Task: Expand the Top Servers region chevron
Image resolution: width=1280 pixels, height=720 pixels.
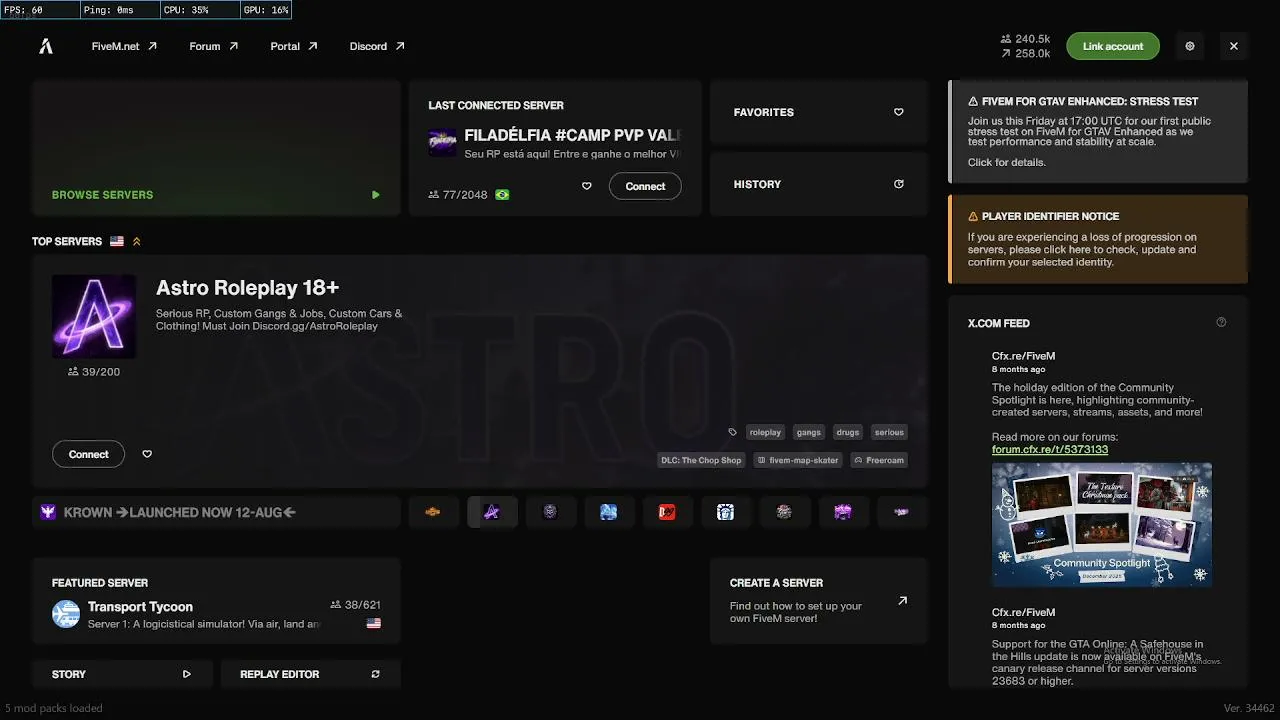Action: pyautogui.click(x=137, y=241)
